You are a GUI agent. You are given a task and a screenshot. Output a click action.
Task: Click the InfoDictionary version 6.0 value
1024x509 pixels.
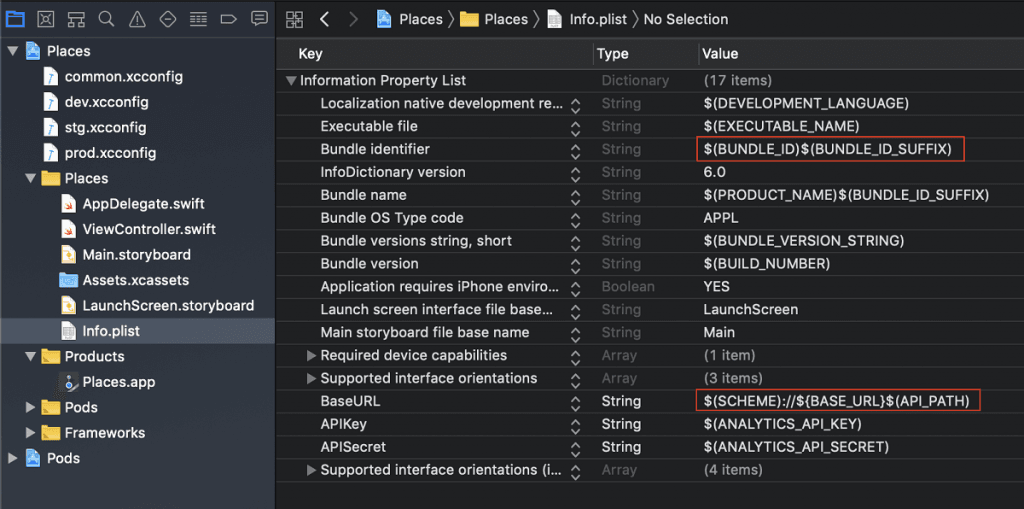714,172
